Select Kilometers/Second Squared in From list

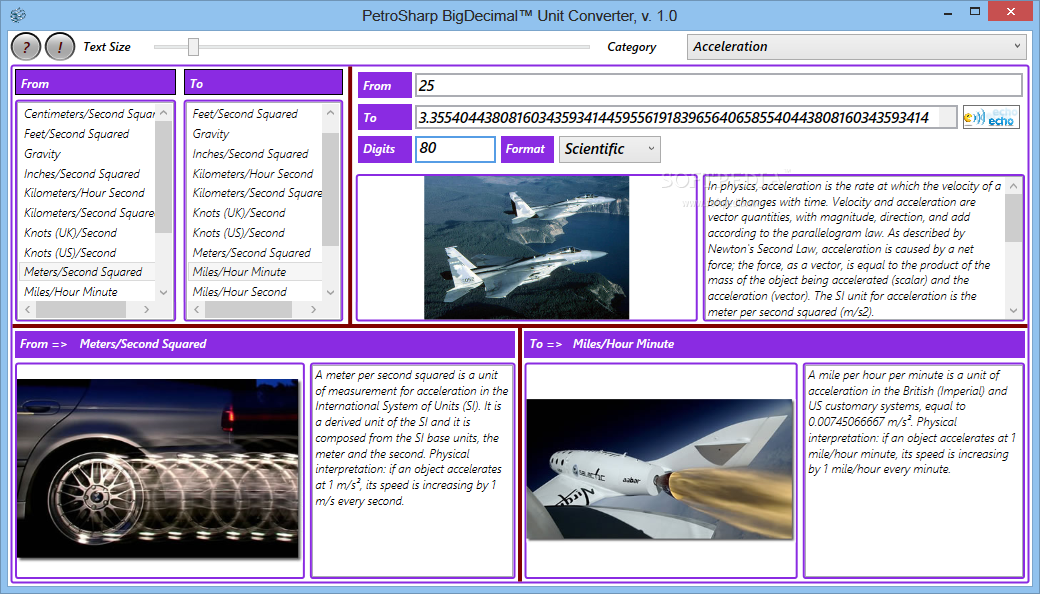(88, 213)
